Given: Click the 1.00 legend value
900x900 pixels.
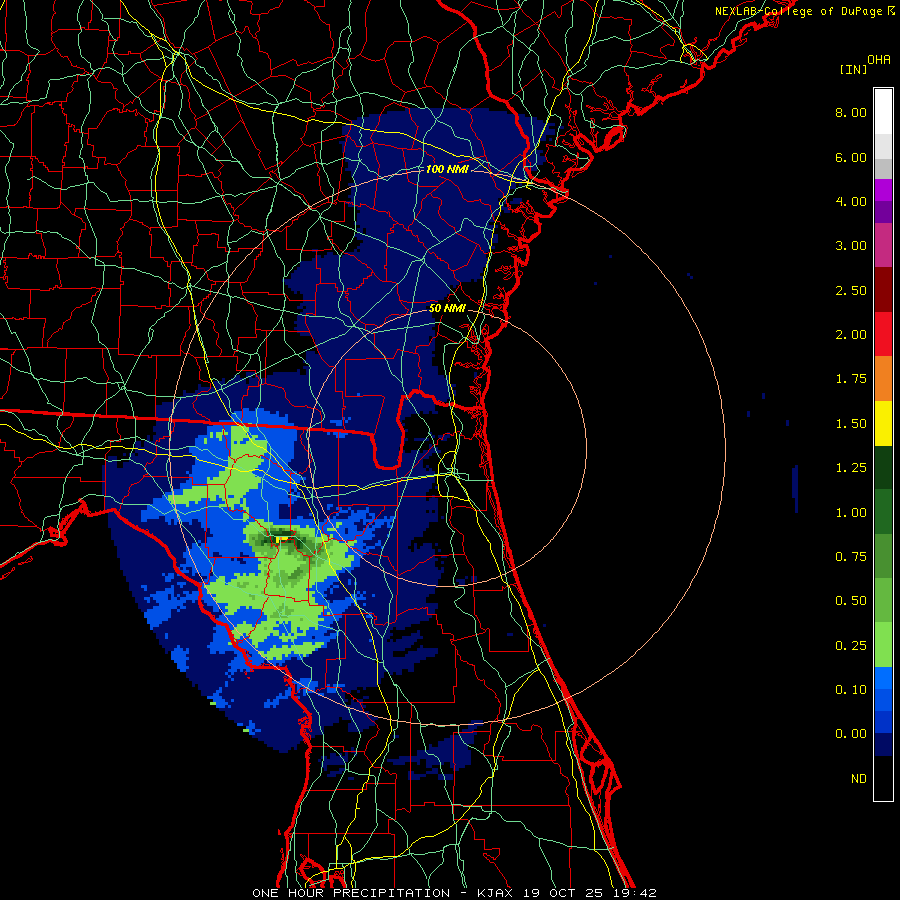Looking at the screenshot, I should [x=851, y=513].
